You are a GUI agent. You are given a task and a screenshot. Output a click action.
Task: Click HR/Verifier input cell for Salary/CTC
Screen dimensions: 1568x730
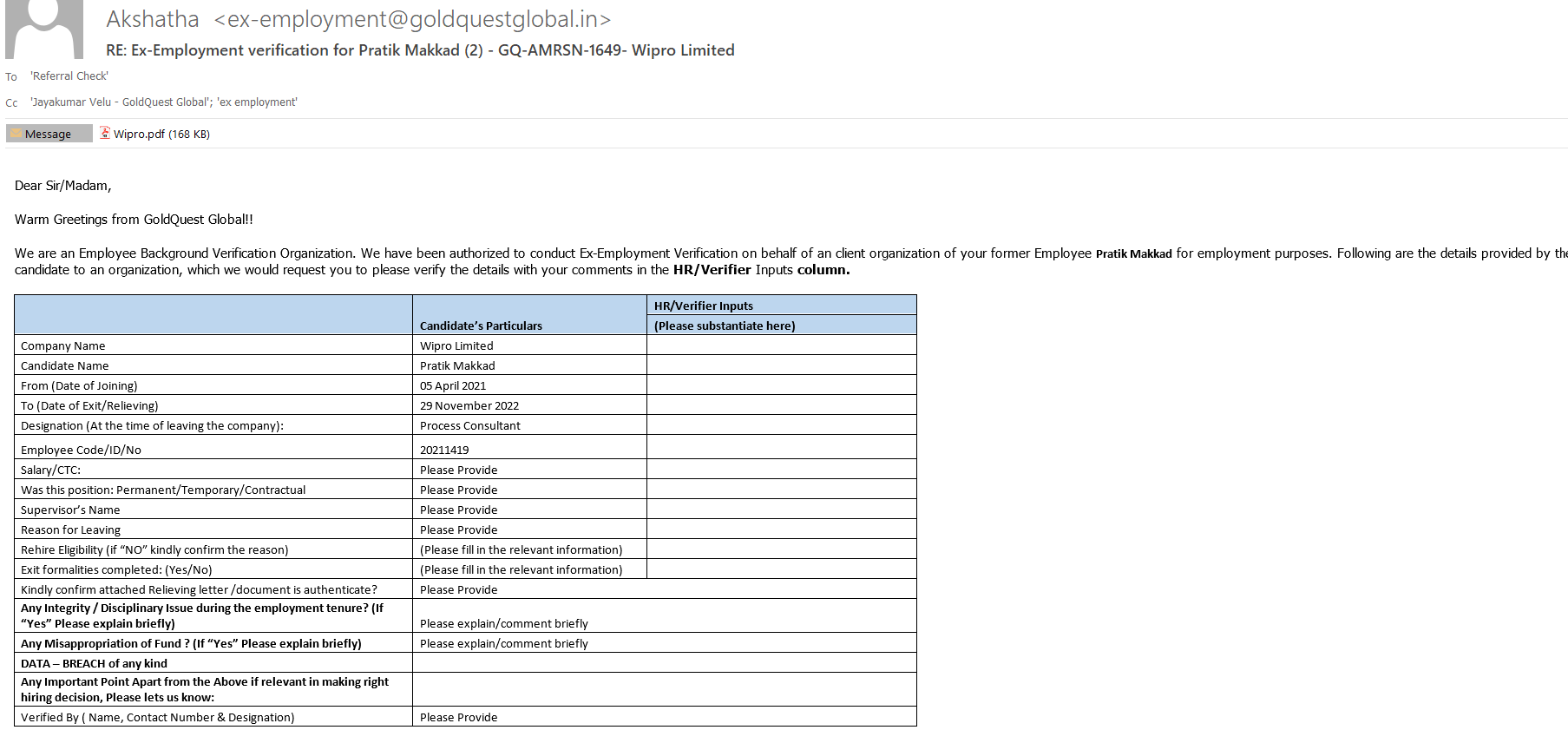tap(781, 470)
